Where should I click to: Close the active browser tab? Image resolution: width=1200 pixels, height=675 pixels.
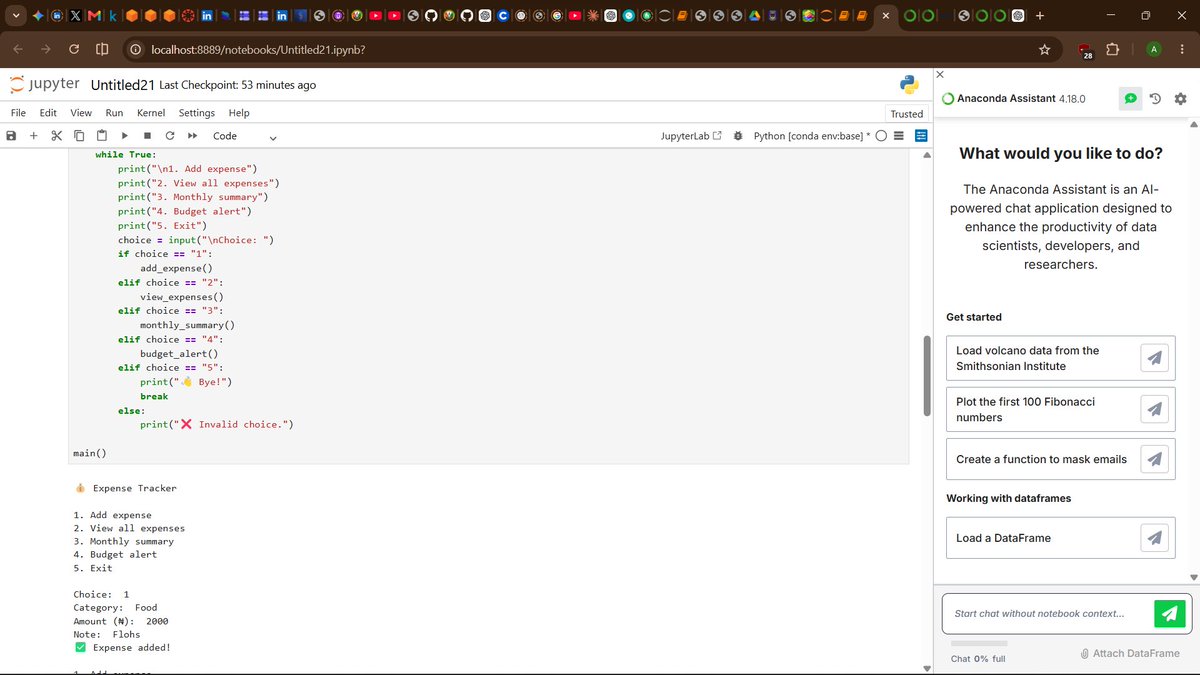pos(885,15)
